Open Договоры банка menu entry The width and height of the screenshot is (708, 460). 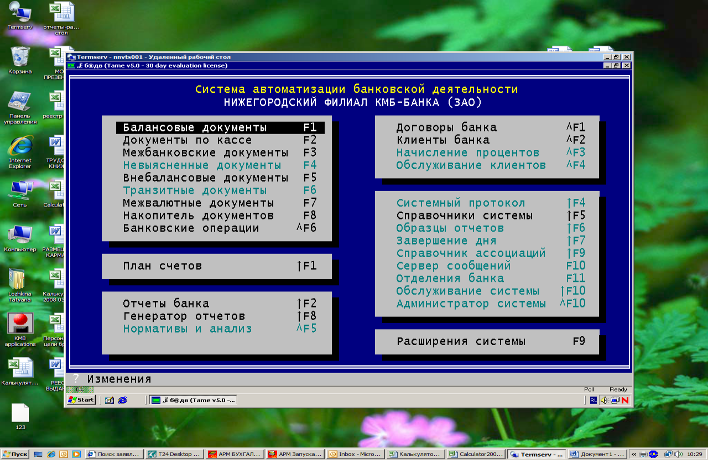pos(446,128)
